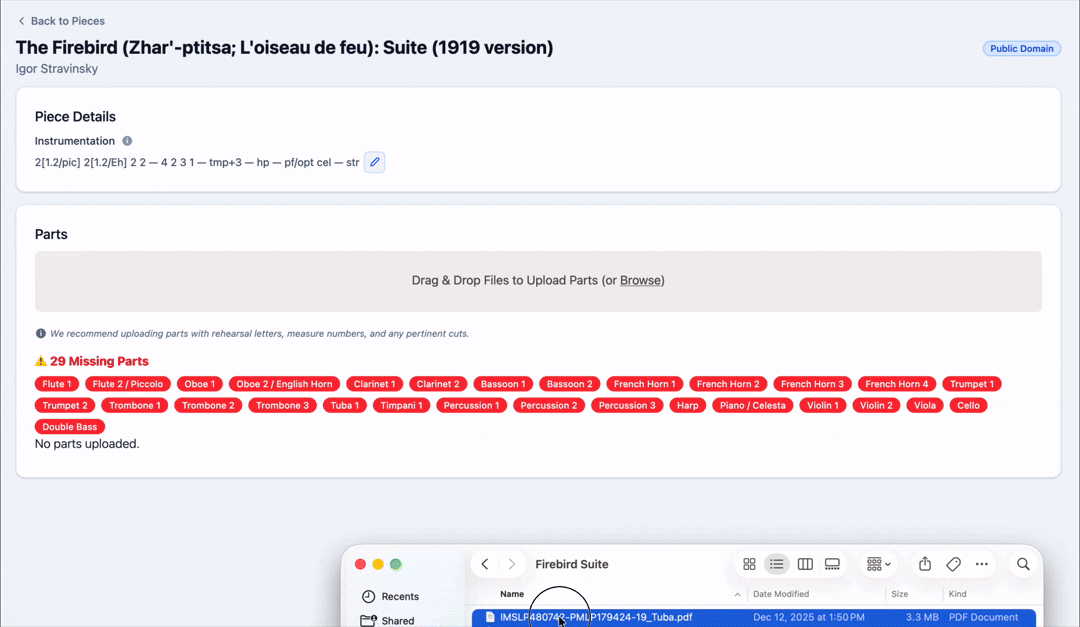Click the info icon beside upload recommendation

click(41, 333)
